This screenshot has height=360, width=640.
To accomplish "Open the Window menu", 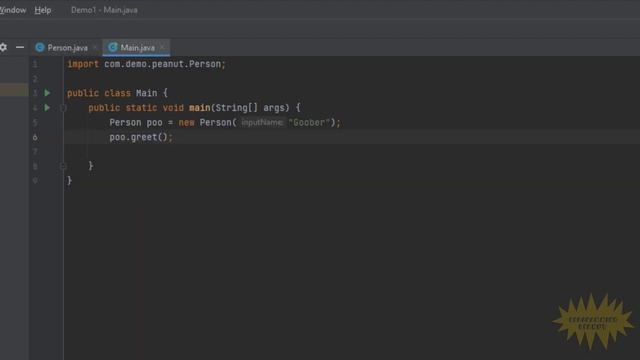I will click(x=12, y=10).
